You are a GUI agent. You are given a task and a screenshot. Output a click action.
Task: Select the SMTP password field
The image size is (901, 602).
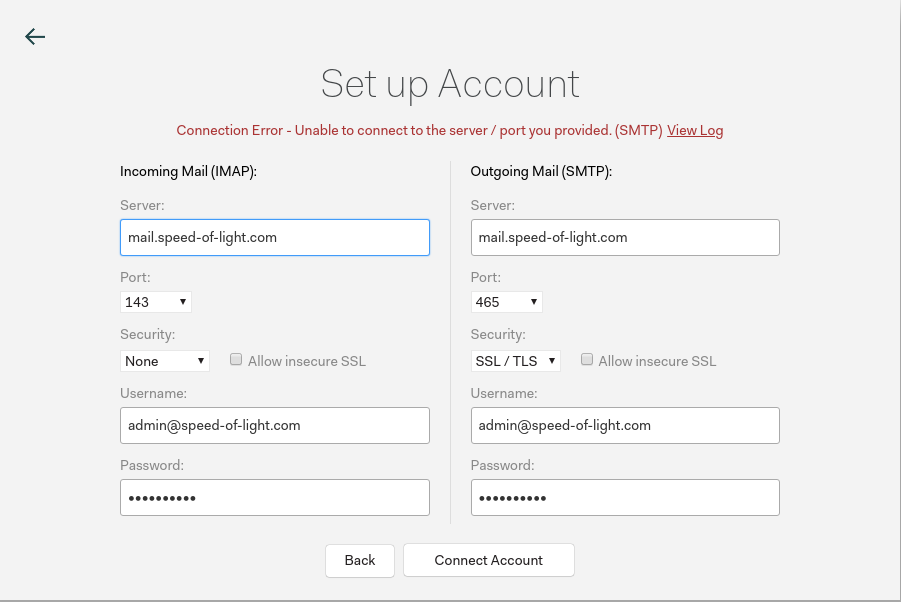(624, 498)
